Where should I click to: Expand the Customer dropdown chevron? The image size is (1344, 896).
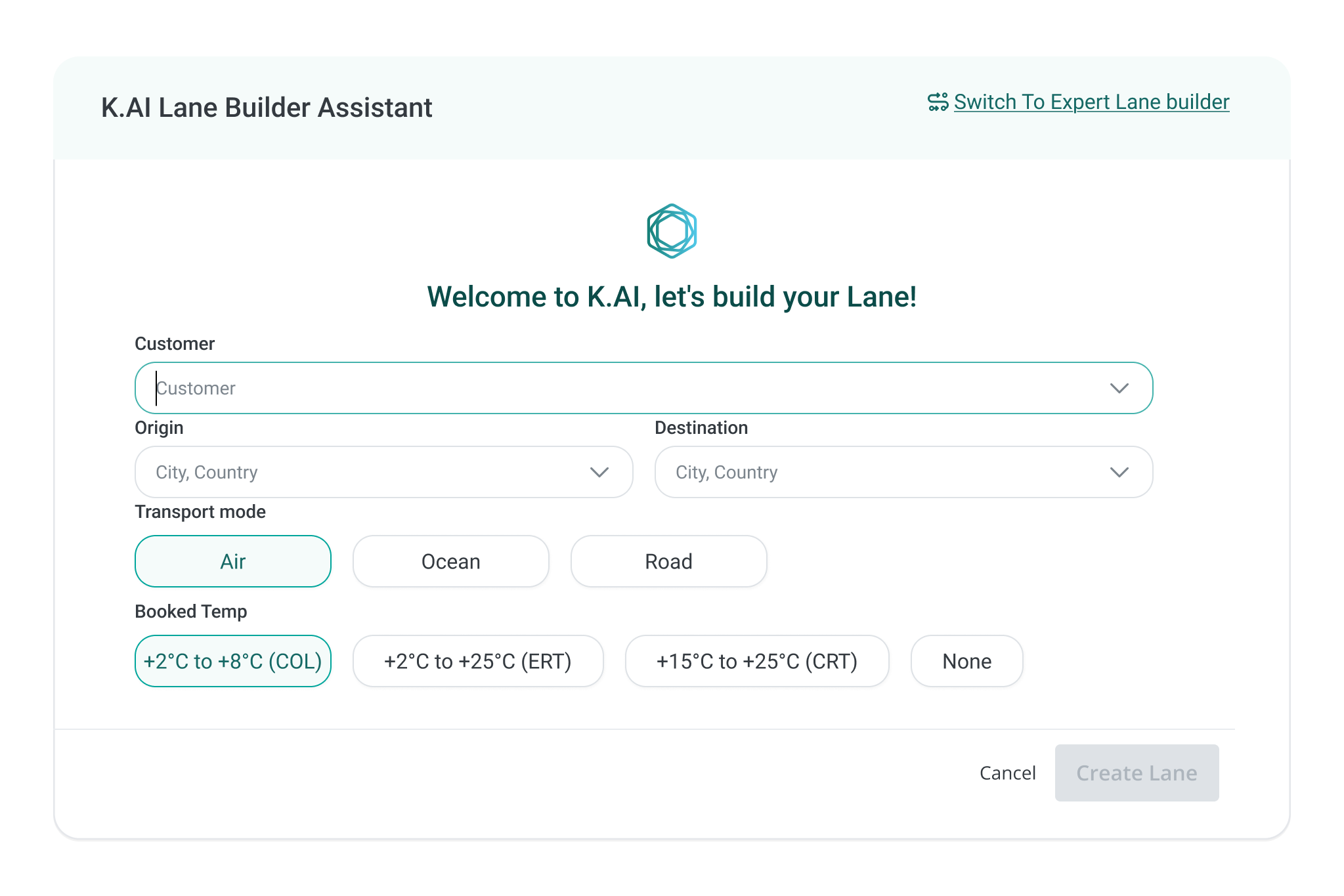click(x=1119, y=388)
